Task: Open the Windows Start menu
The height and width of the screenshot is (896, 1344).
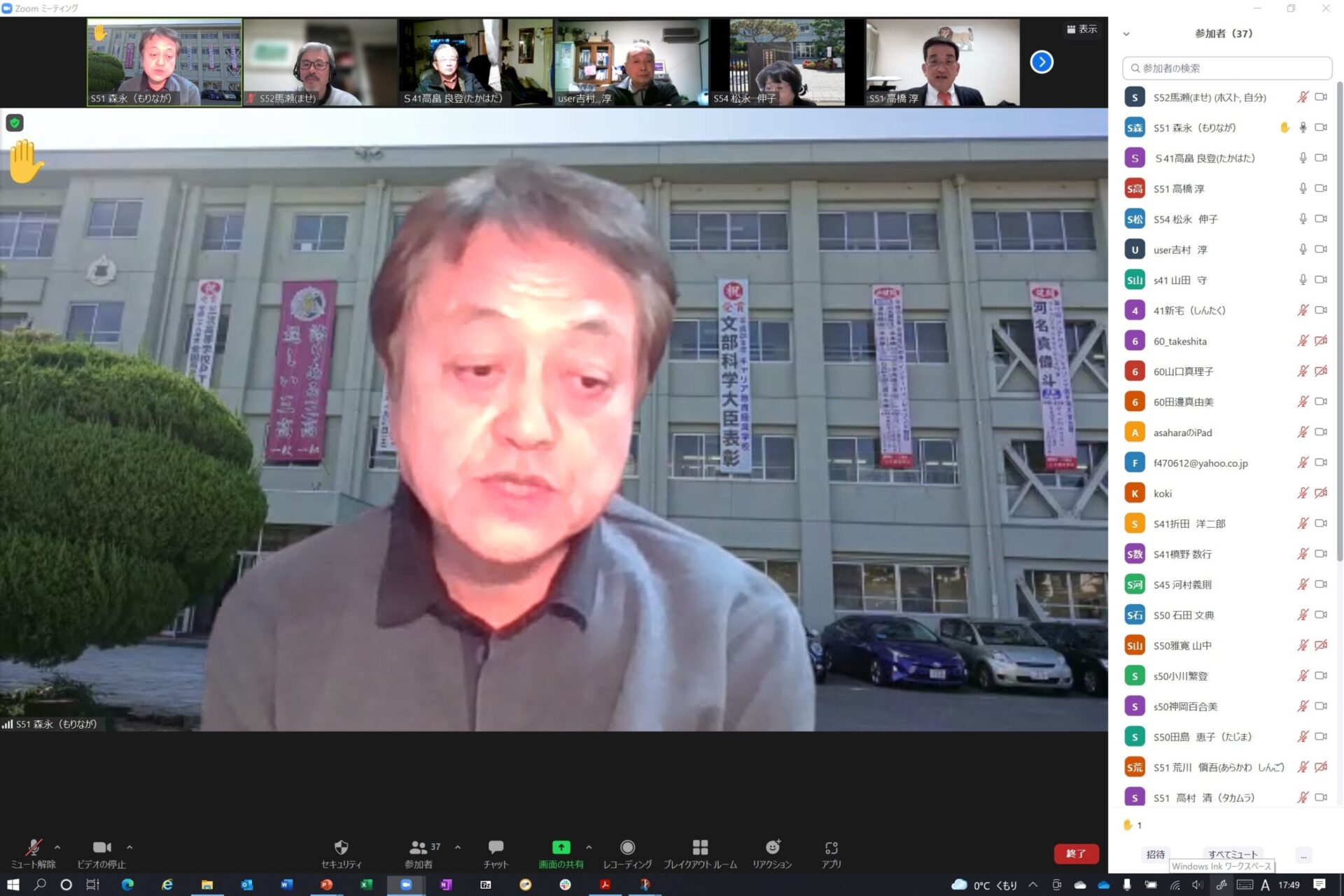Action: pos(13,885)
